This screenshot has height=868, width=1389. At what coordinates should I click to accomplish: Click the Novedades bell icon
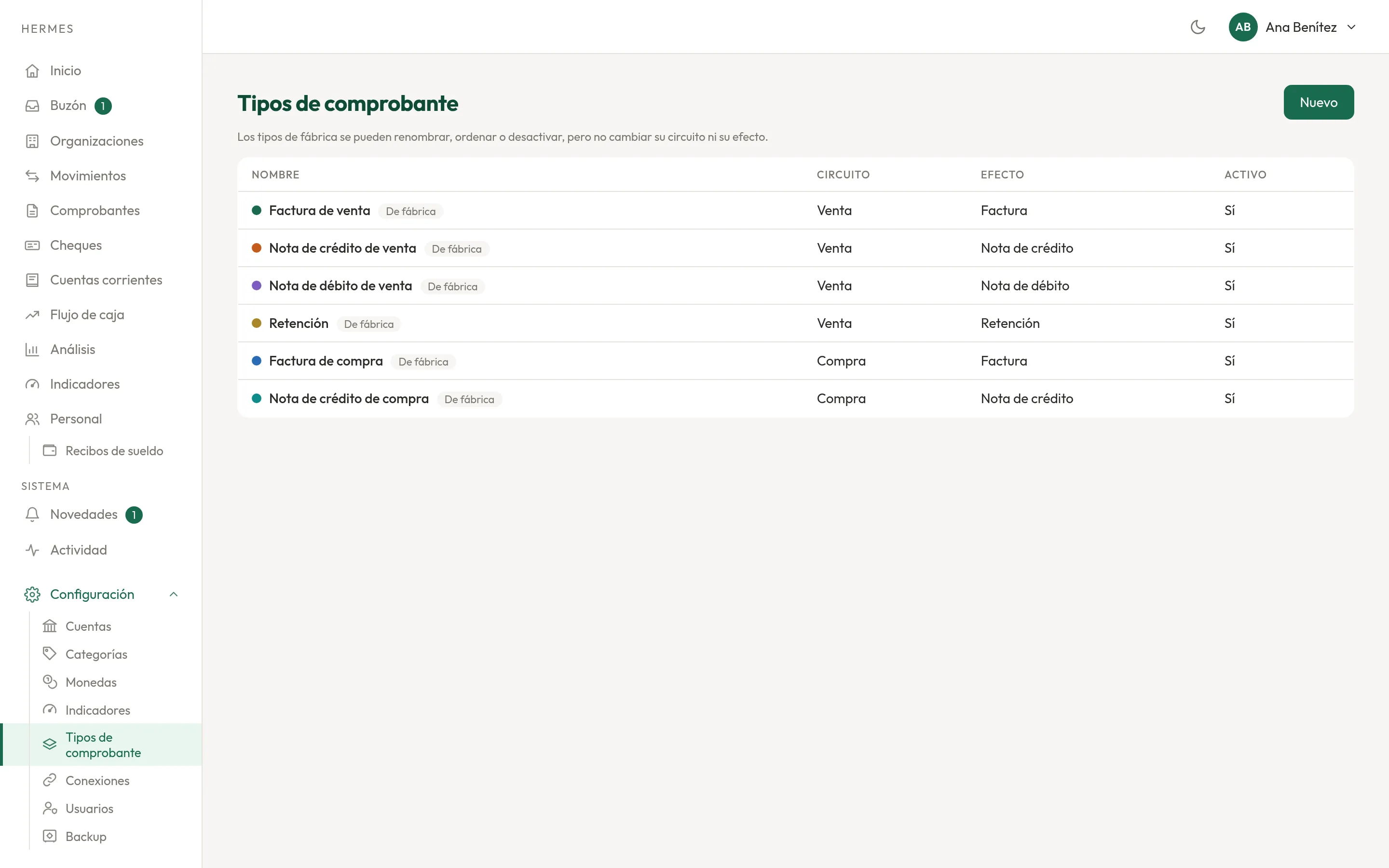tap(32, 515)
